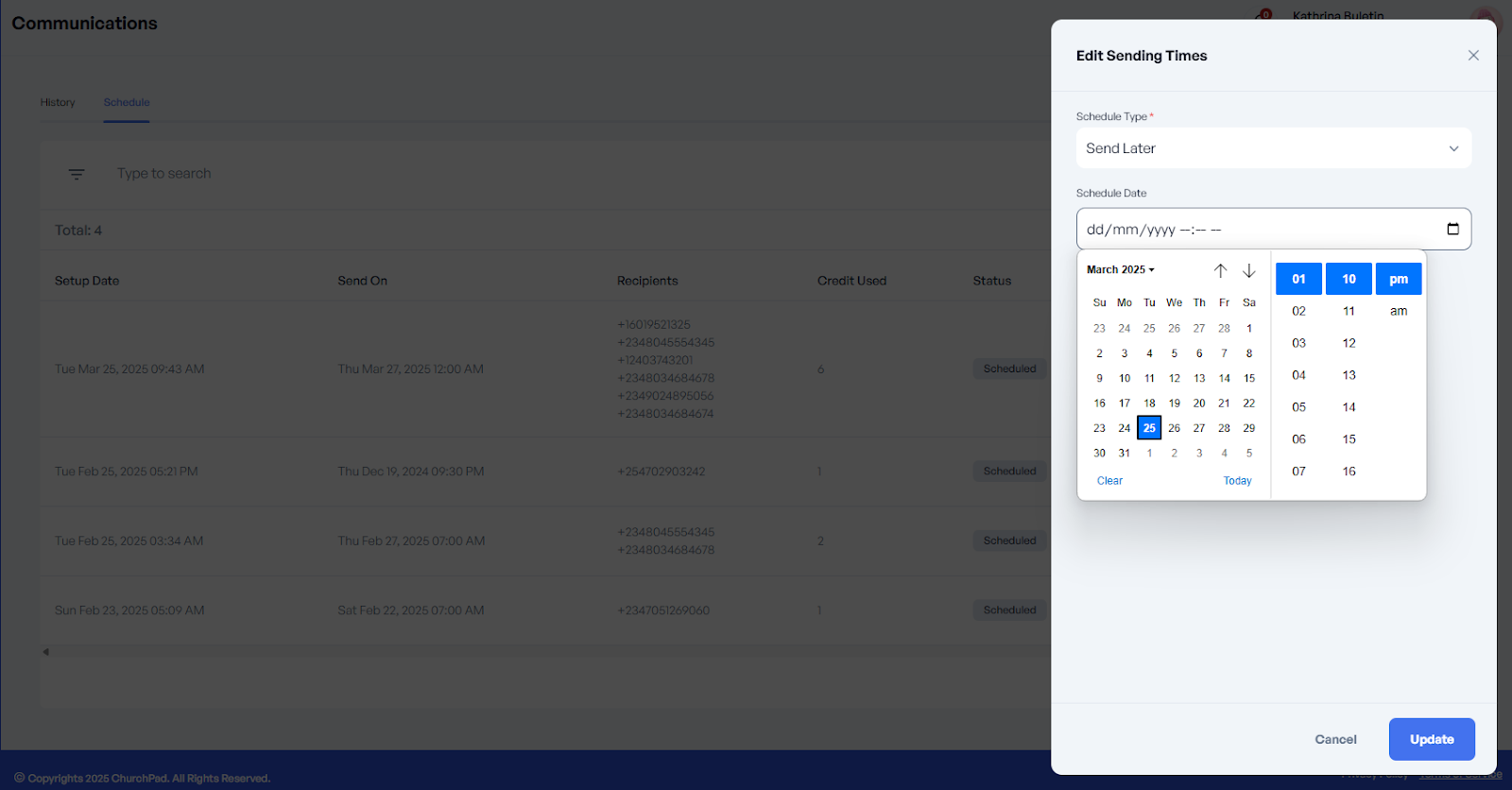Click the calendar icon in Schedule Date field
1512x790 pixels.
pos(1452,229)
